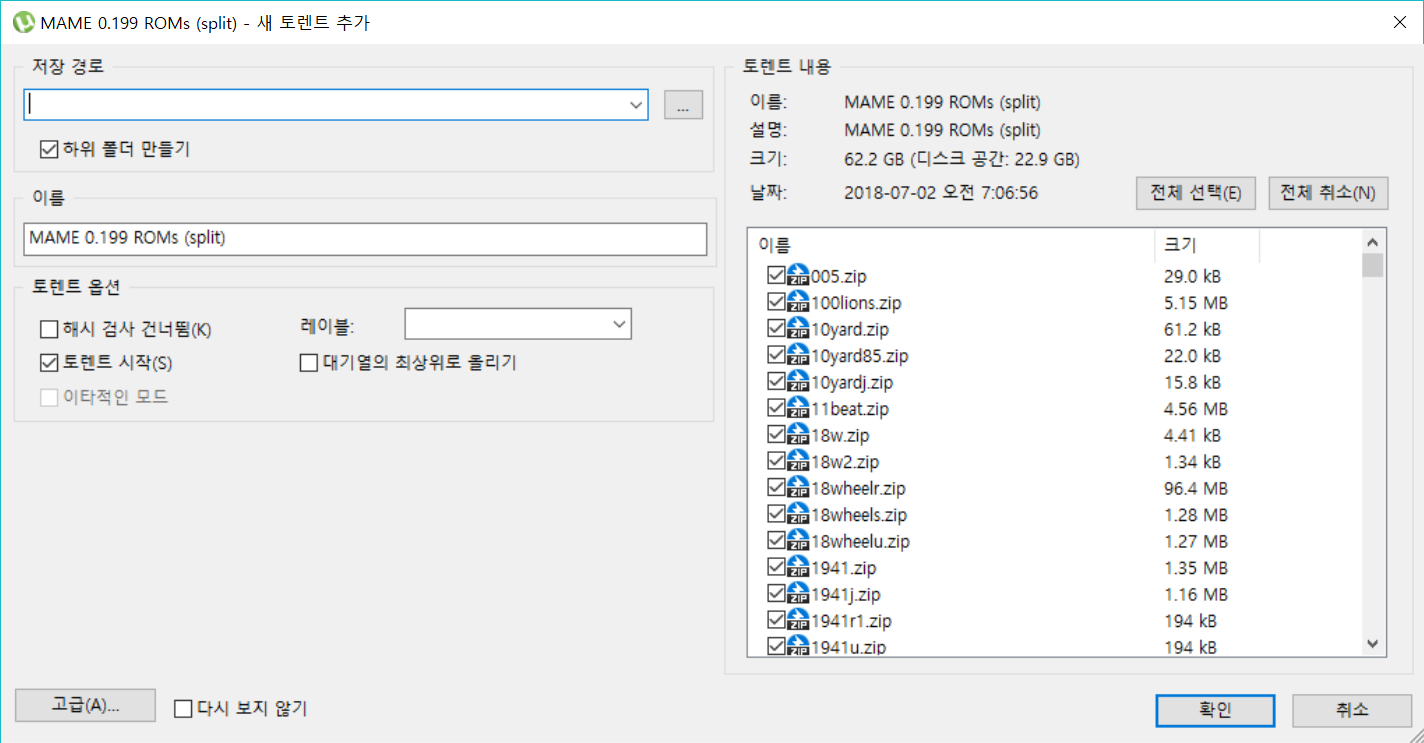Confirm with the 확인 button
The image size is (1424, 743).
pyautogui.click(x=1215, y=711)
